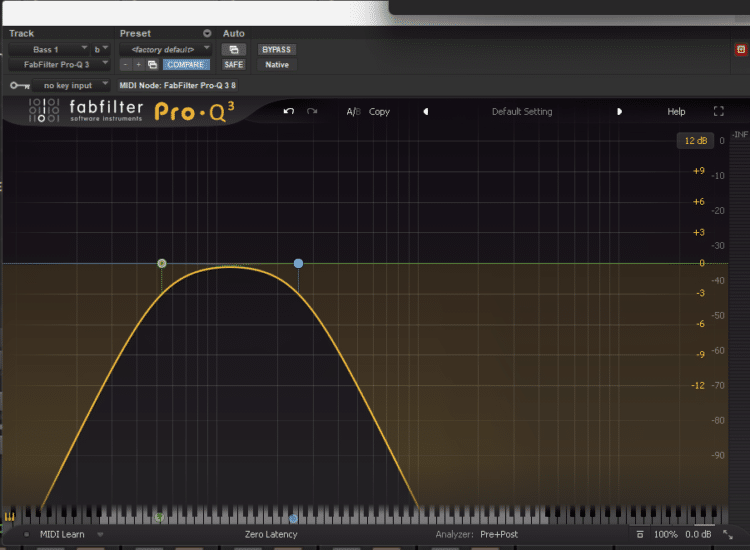Open the Default Setting preset browser
The height and width of the screenshot is (550, 750).
point(522,111)
